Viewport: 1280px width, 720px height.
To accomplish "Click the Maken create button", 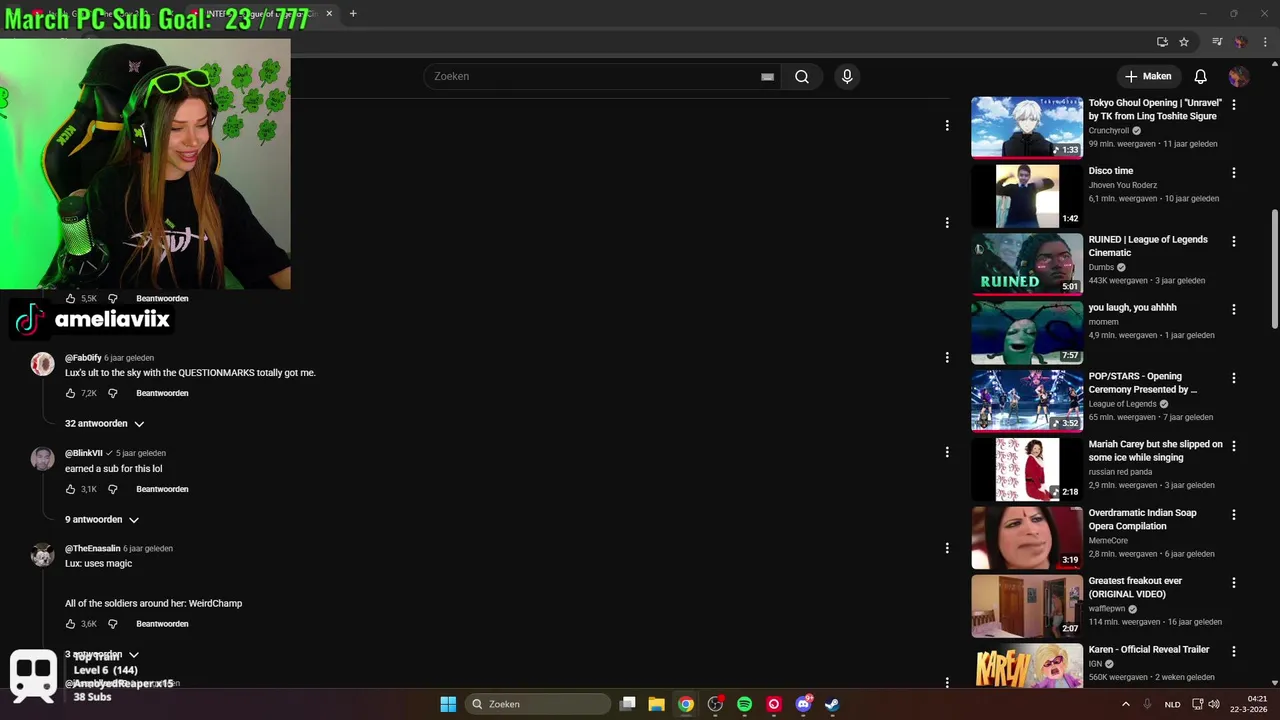I will click(x=1148, y=76).
